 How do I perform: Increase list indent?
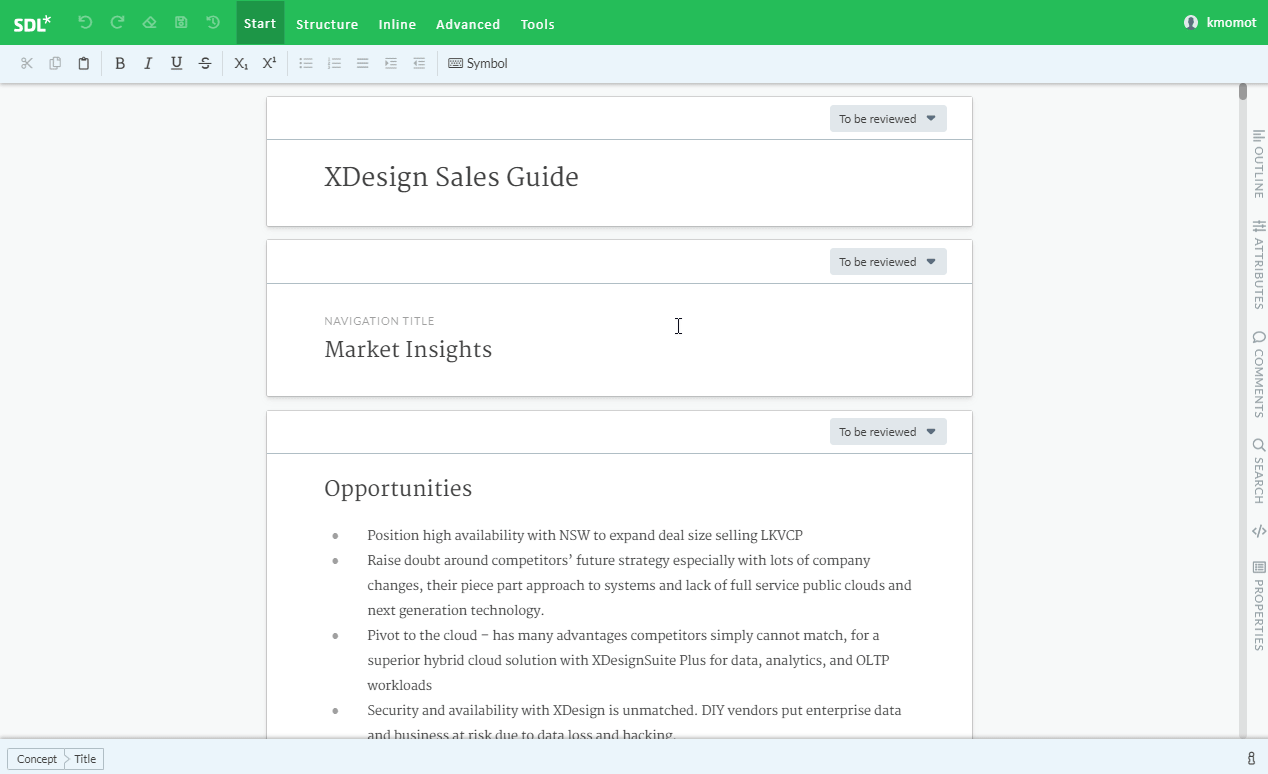coord(391,63)
